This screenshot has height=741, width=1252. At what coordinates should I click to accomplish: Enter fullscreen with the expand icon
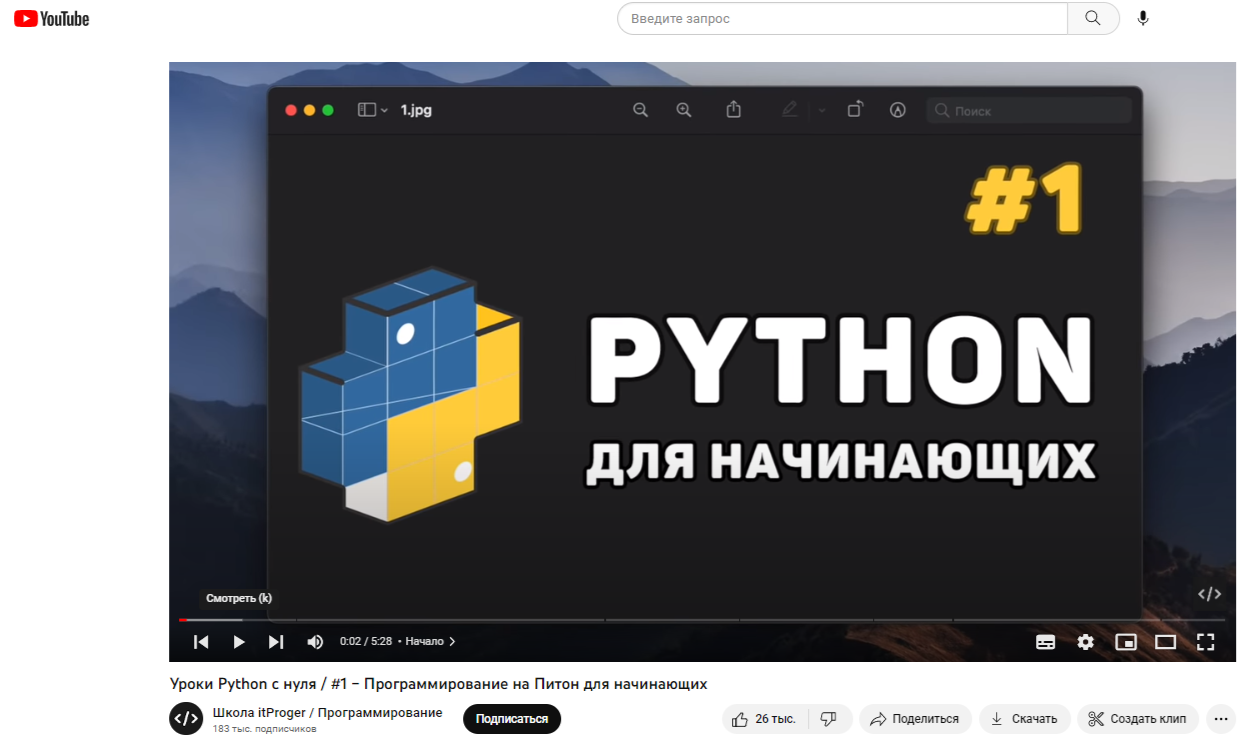(x=1205, y=641)
